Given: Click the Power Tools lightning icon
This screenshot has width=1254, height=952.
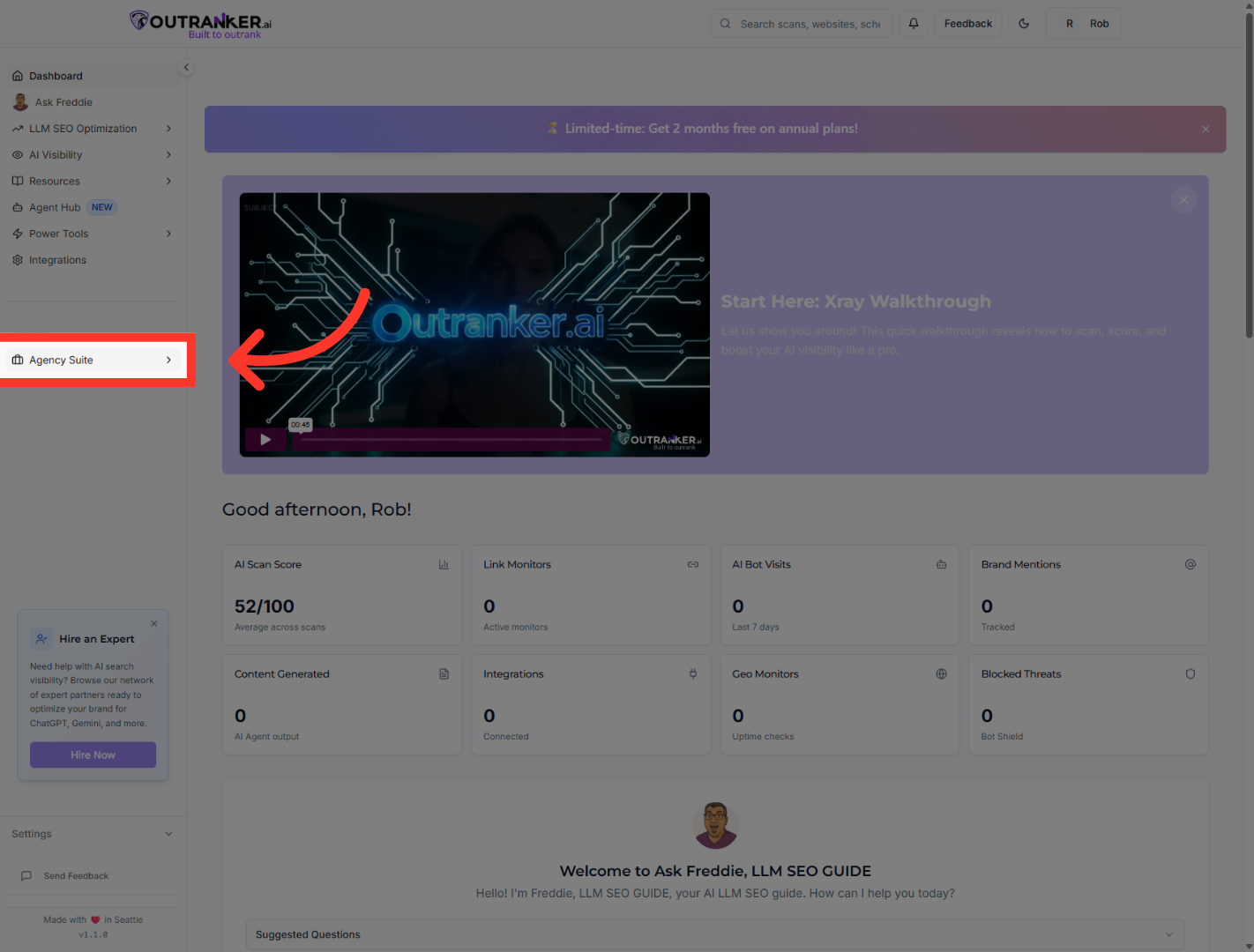Looking at the screenshot, I should point(18,234).
